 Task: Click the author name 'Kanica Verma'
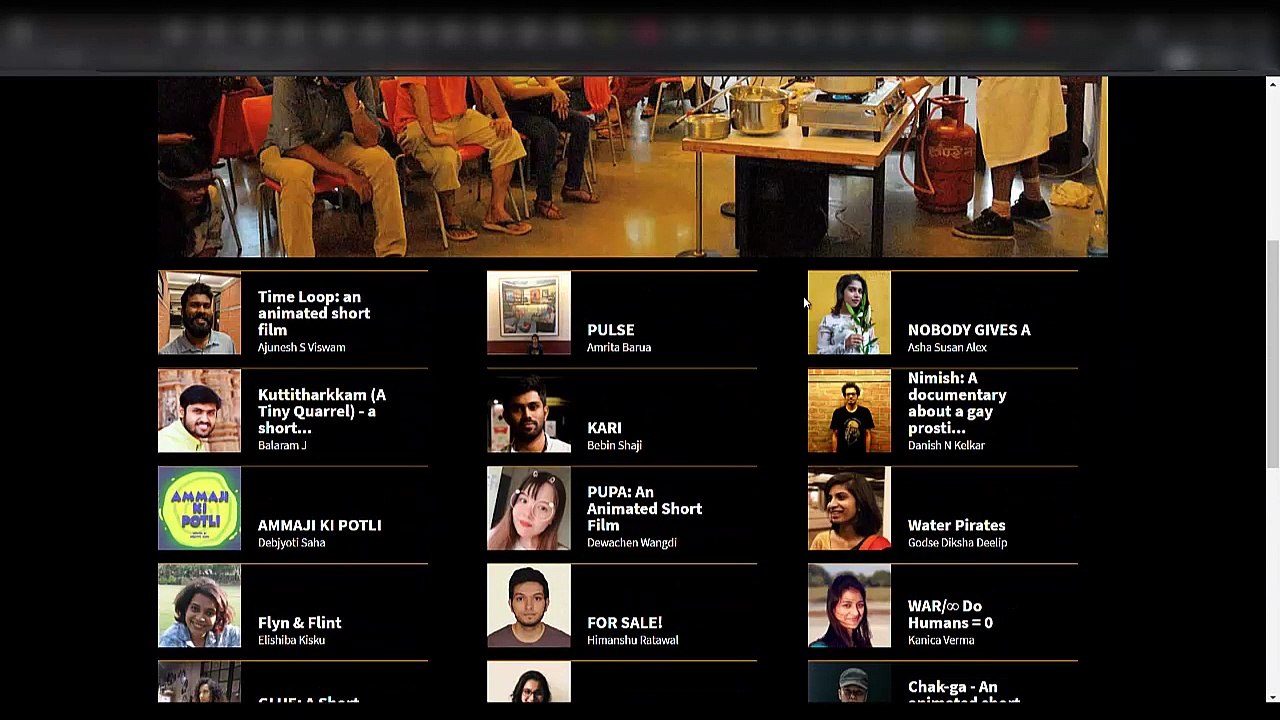tap(941, 640)
